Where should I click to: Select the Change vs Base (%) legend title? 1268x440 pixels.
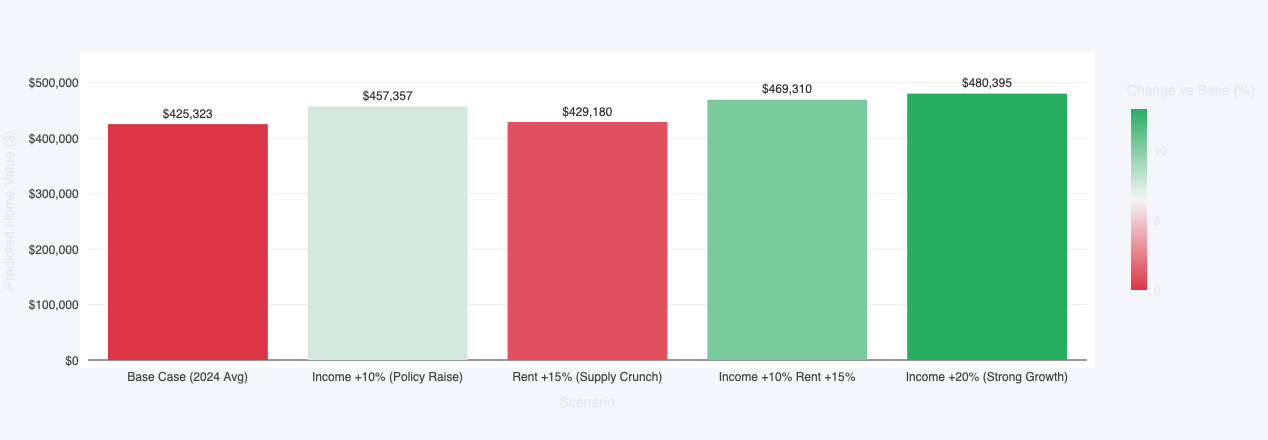point(1190,90)
